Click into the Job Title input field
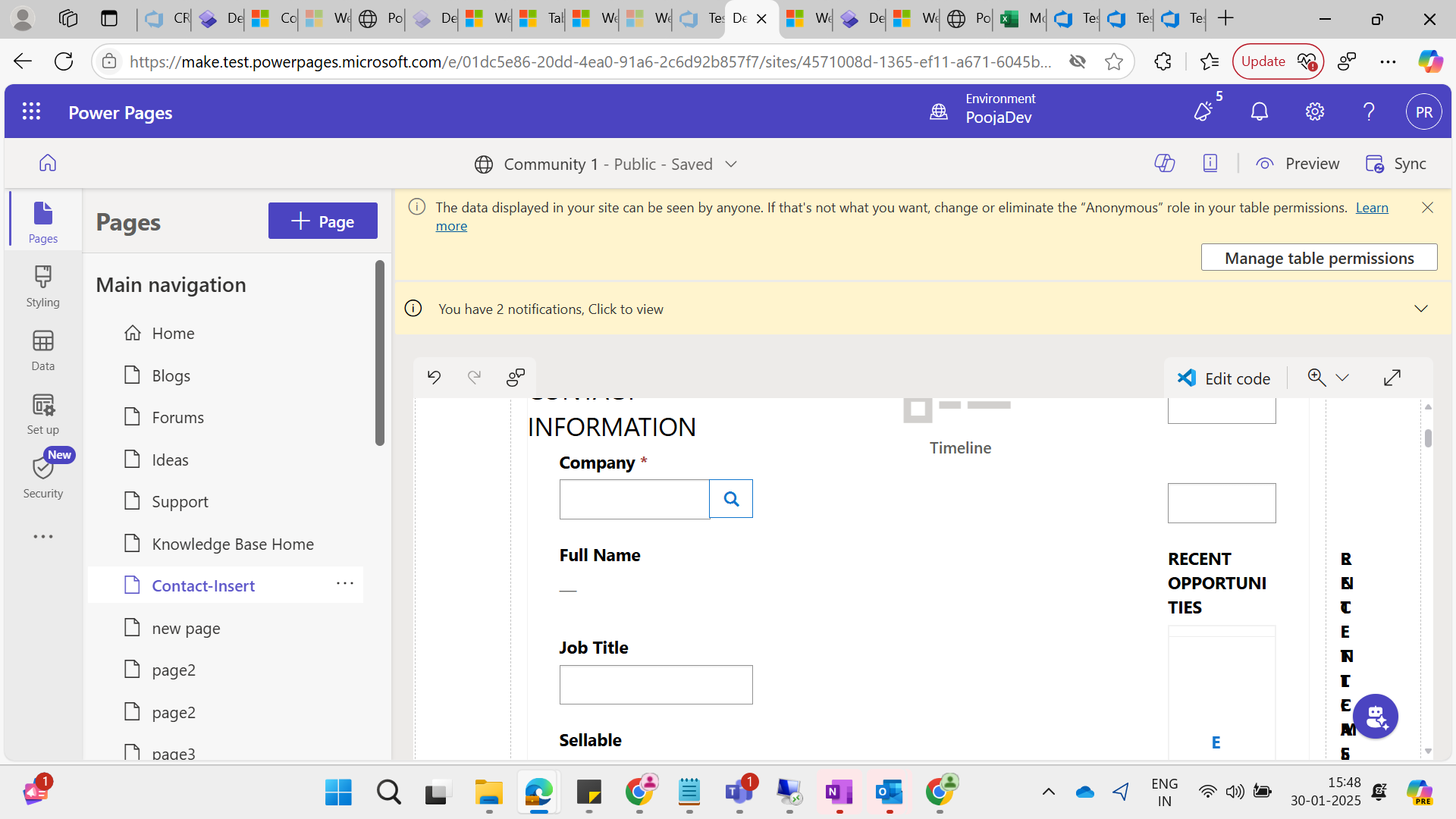This screenshot has height=819, width=1456. point(655,685)
